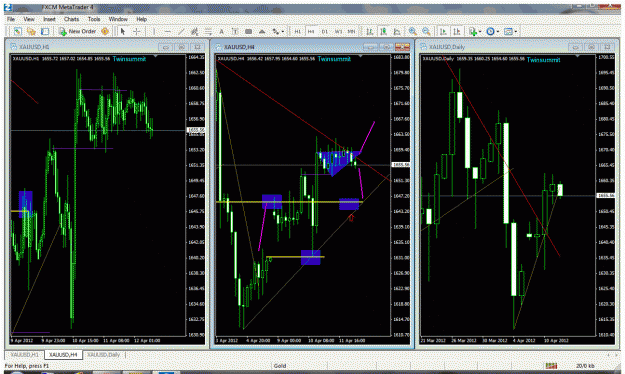
Task: Expand the Periods dropdown arrow
Action: pos(498,31)
